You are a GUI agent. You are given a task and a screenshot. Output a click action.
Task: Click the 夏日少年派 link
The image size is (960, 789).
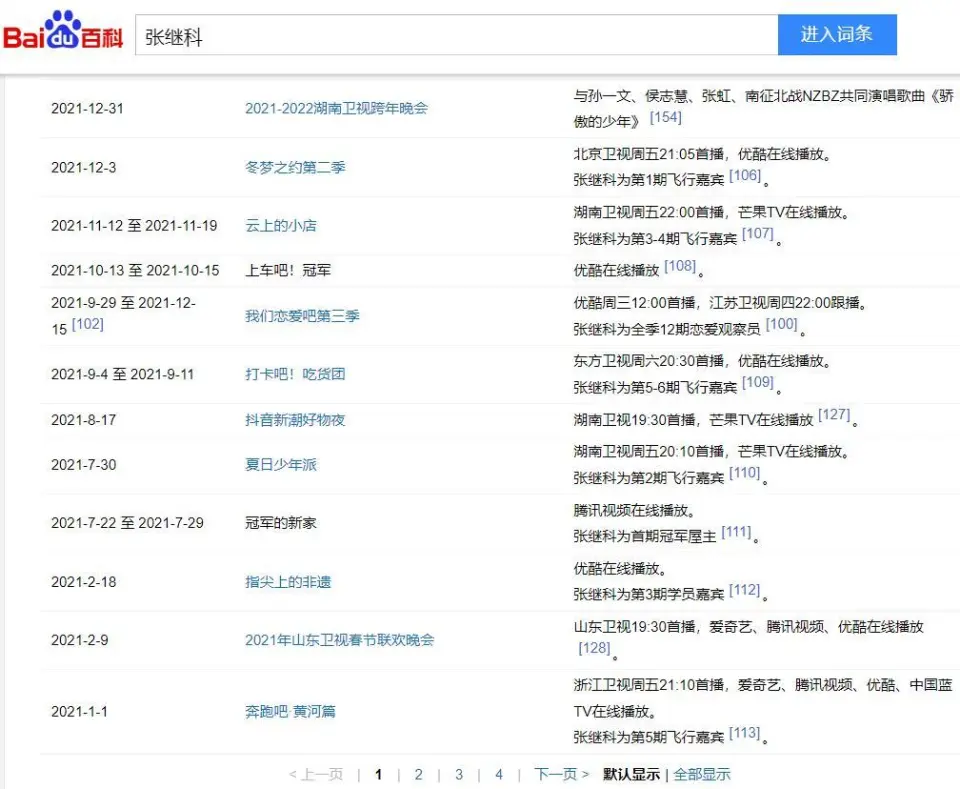click(x=281, y=465)
